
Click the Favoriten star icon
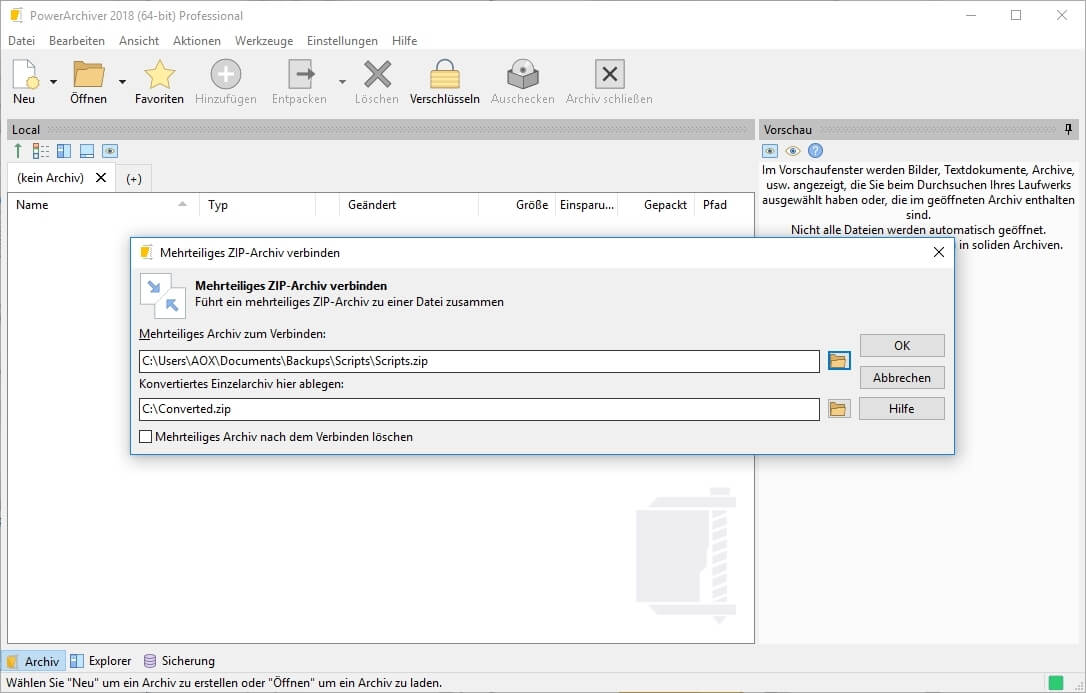(159, 75)
